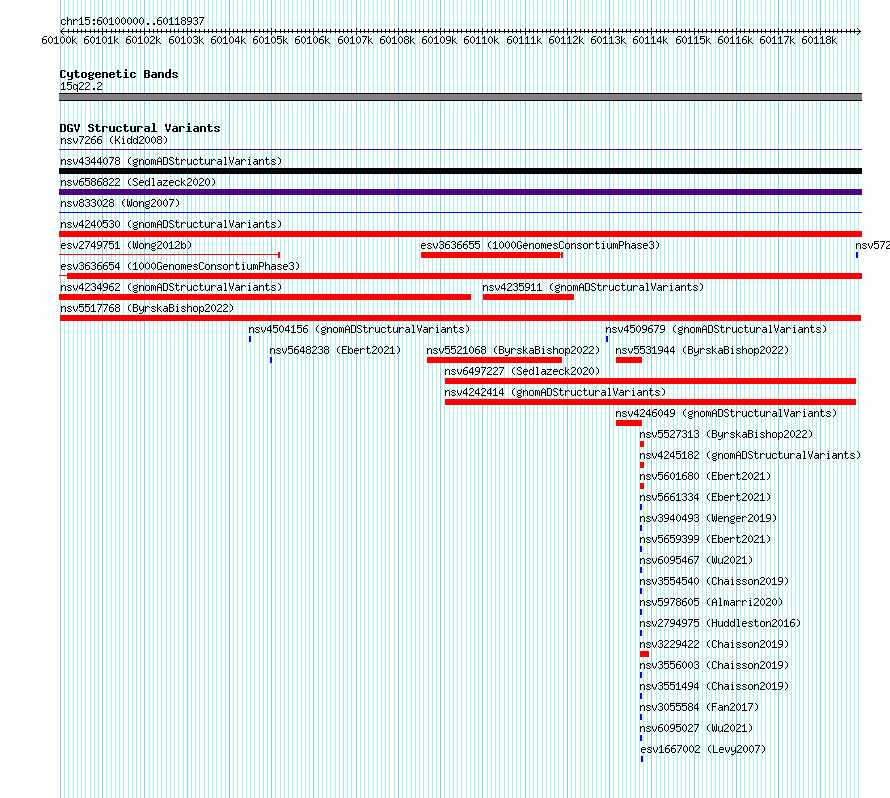Open the nsv6586822 (Sedlazeck2020) label
Viewport: 890px width, 798px height.
point(138,182)
